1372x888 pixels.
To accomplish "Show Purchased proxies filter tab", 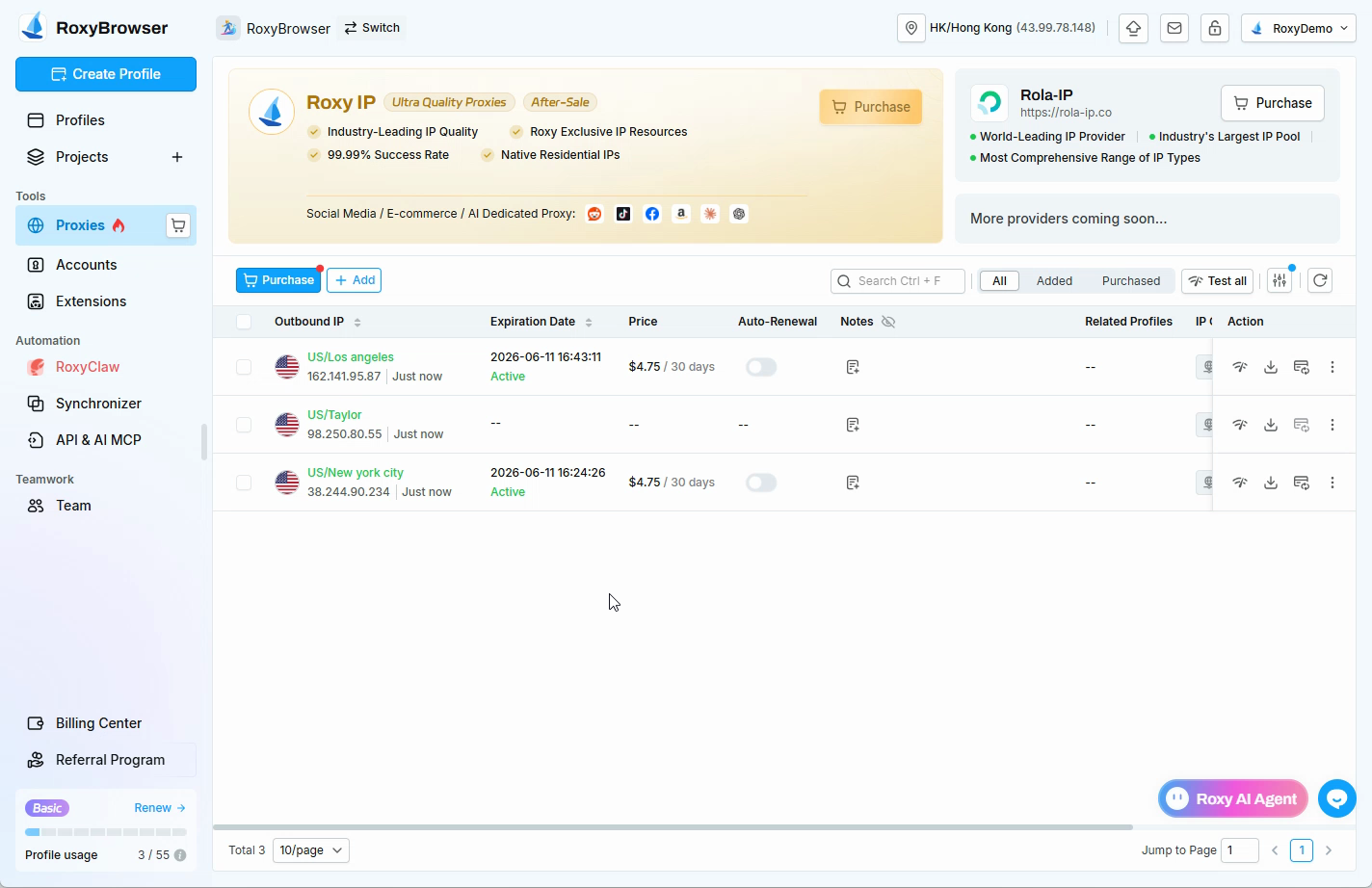I will (1131, 281).
